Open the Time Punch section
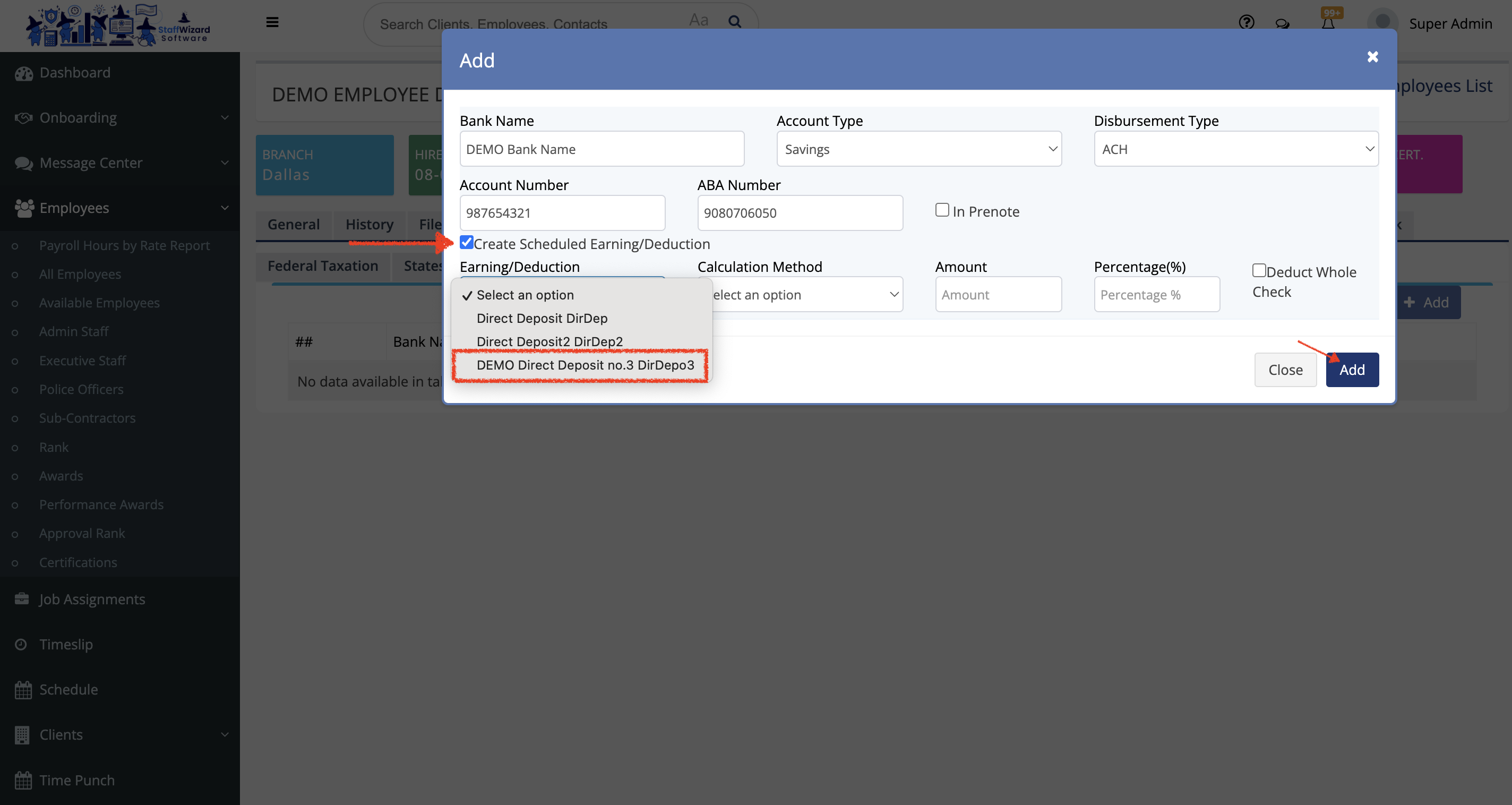 [76, 780]
